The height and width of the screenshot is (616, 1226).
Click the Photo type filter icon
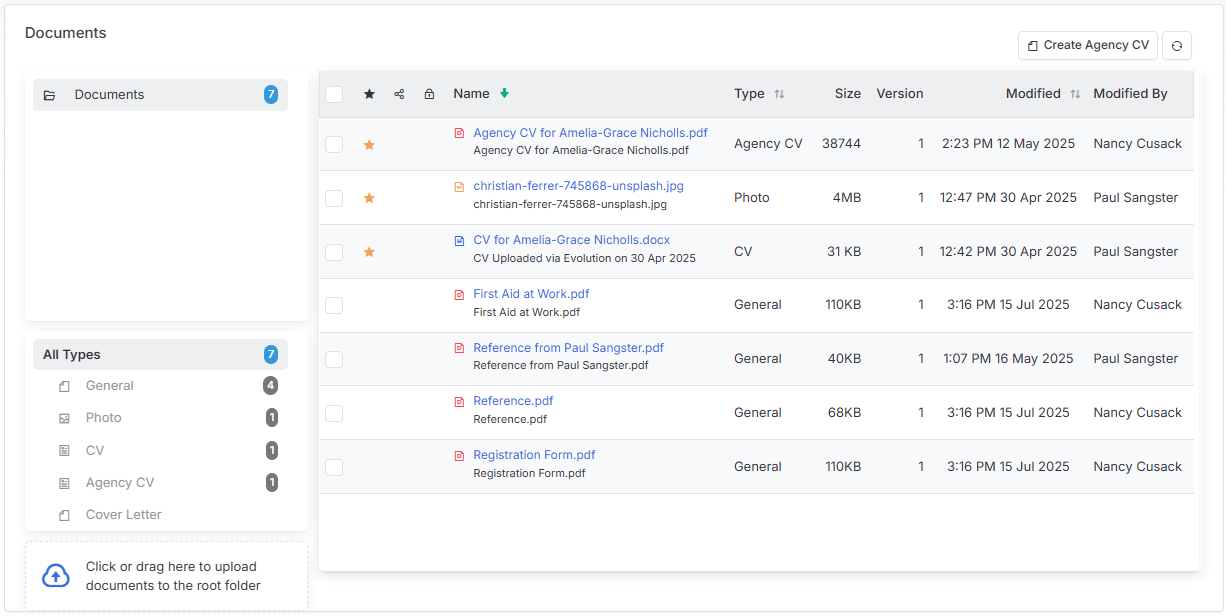[64, 418]
